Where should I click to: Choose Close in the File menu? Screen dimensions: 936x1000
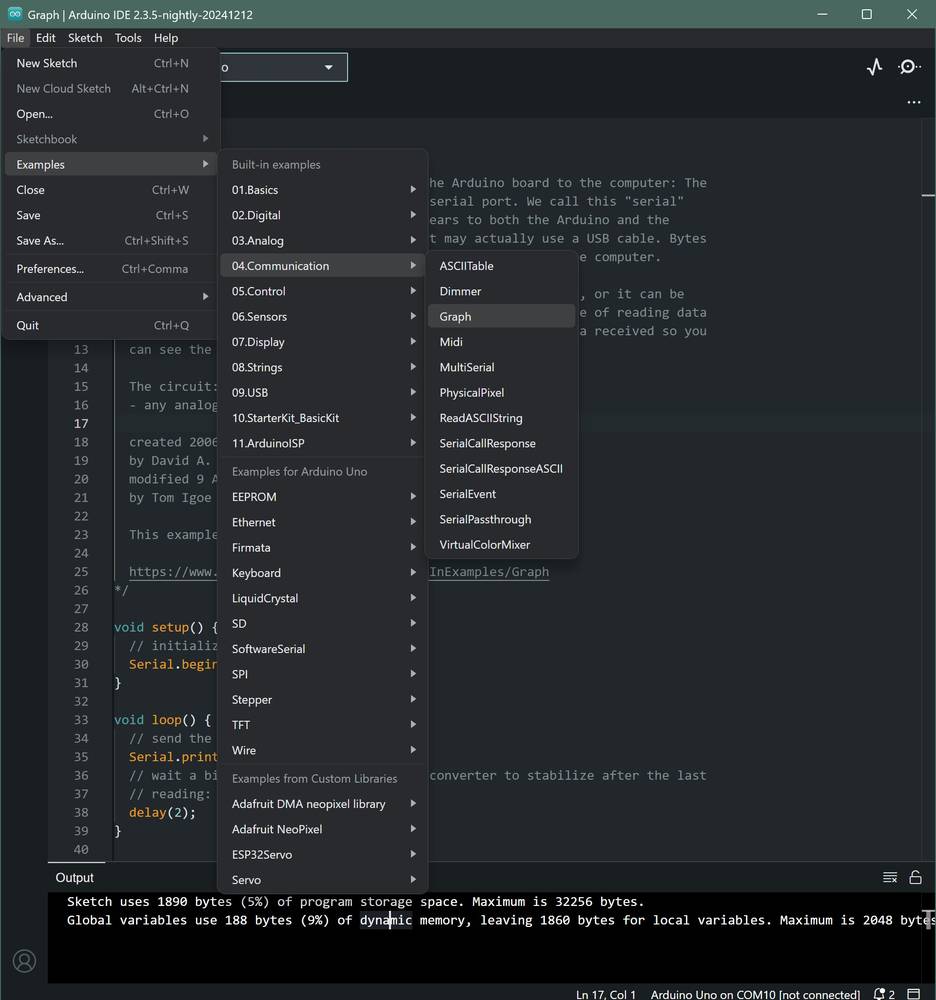[x=110, y=189]
